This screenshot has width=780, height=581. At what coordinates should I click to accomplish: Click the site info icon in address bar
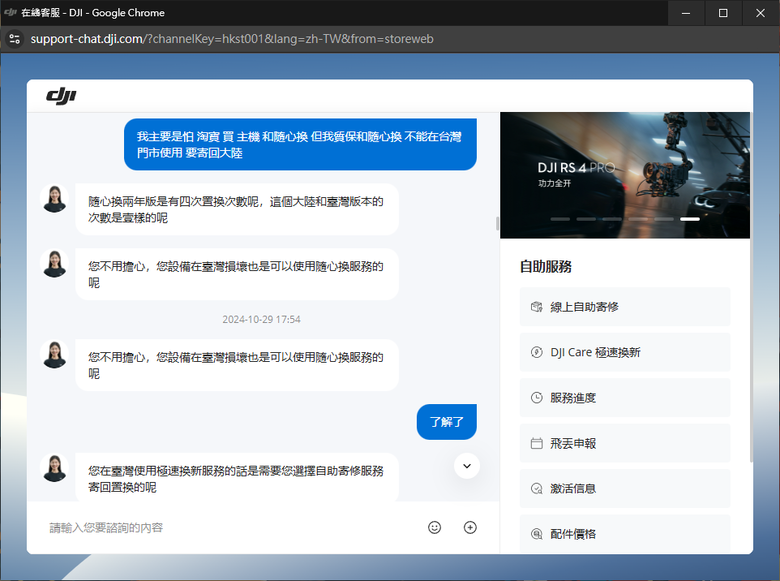[x=15, y=39]
